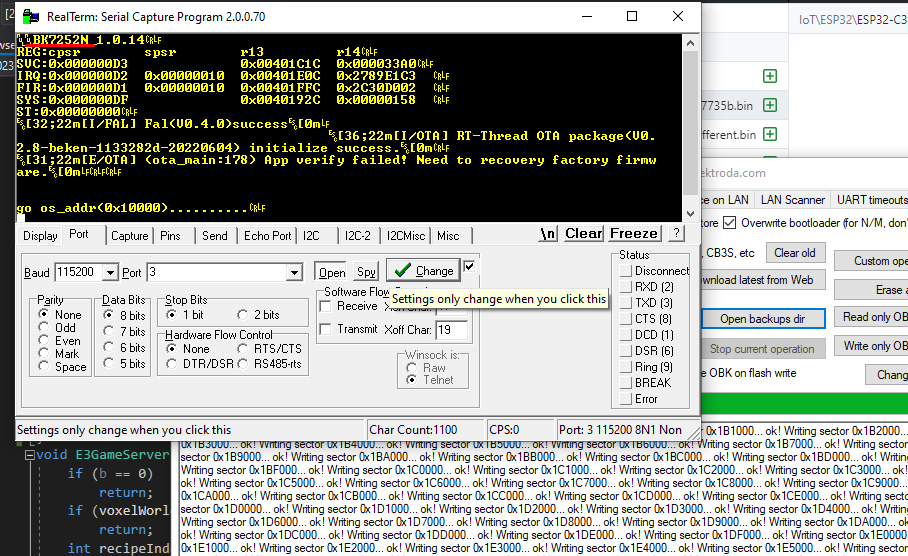
Task: Expand the Baud rate dropdown
Action: [x=110, y=272]
